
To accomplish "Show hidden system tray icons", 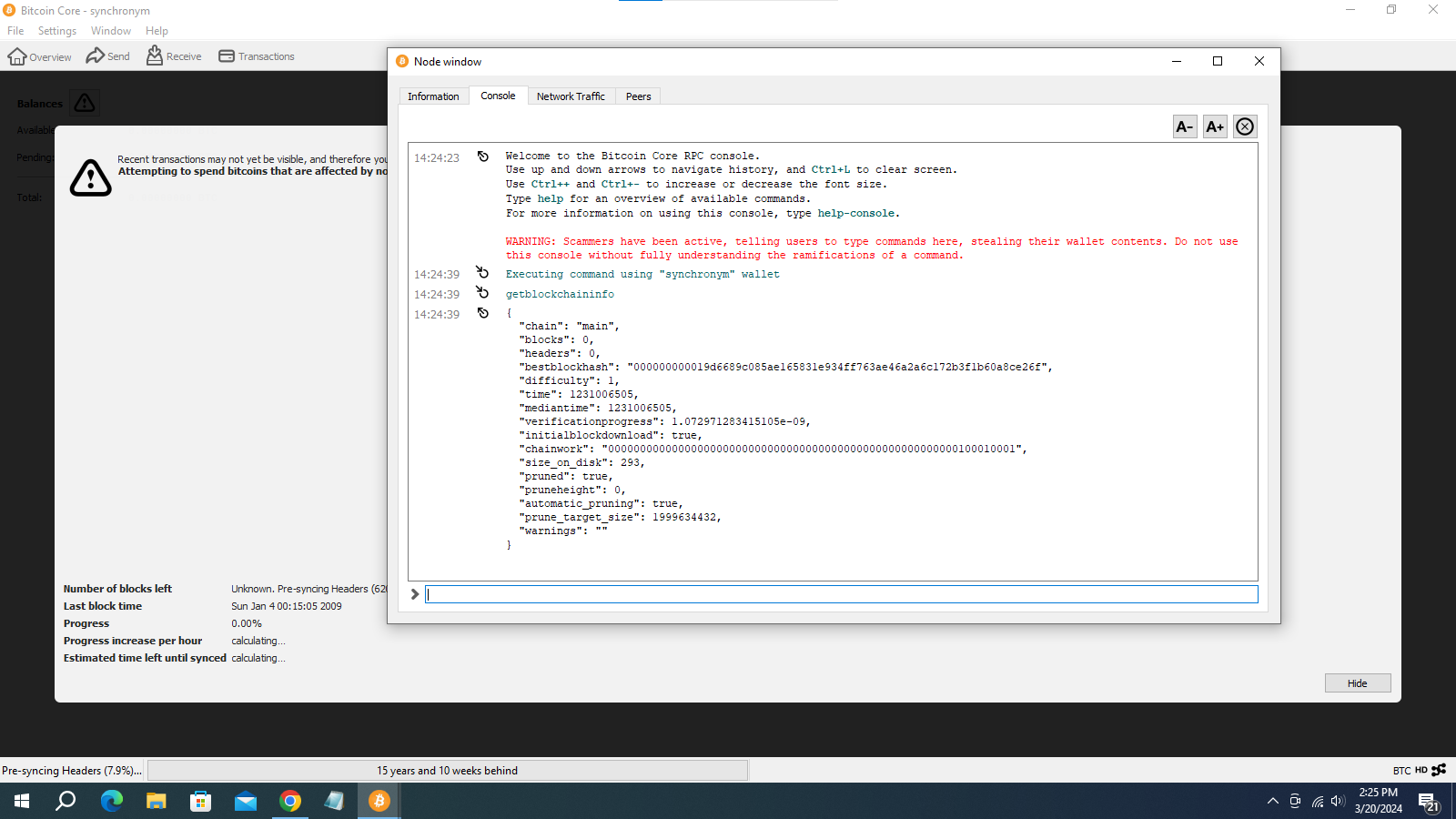I will coord(1272,801).
